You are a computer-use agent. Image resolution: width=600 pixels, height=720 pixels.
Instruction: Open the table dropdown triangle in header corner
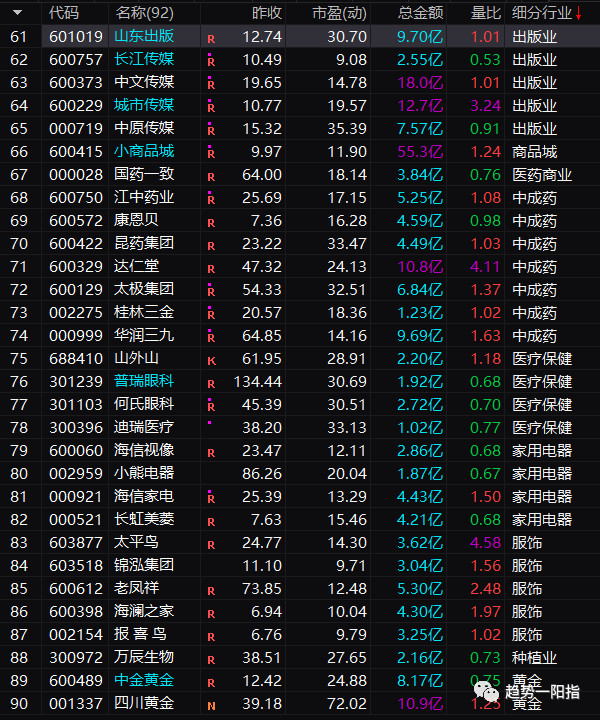coord(17,12)
